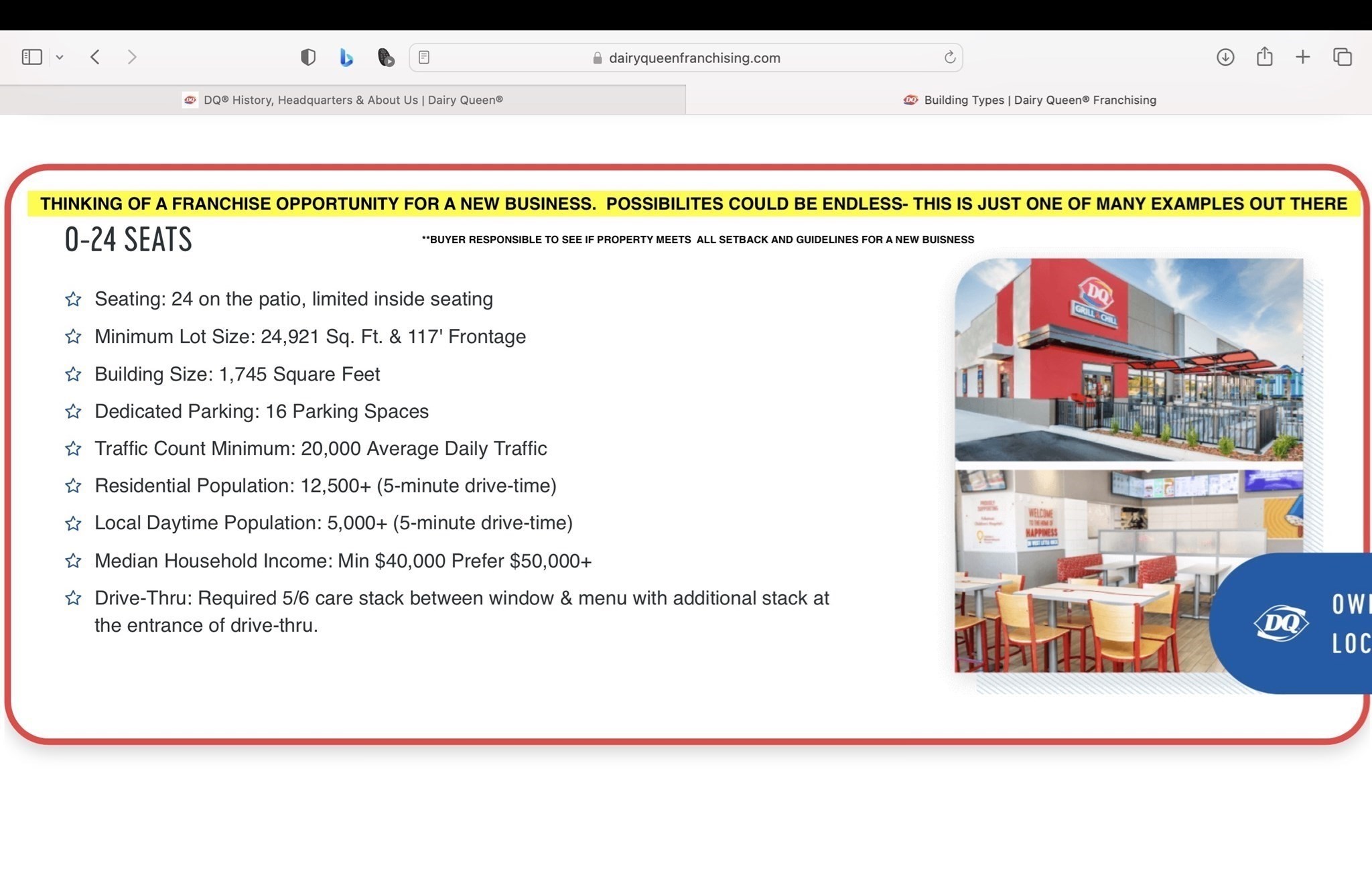Viewport: 1372px width, 887px height.
Task: Show the tab overview icon
Action: tap(1342, 57)
